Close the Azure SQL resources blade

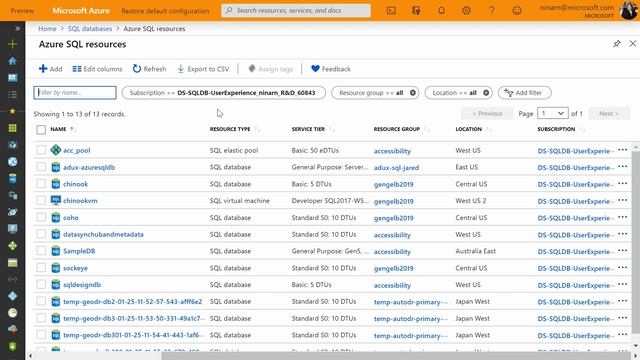pos(633,43)
